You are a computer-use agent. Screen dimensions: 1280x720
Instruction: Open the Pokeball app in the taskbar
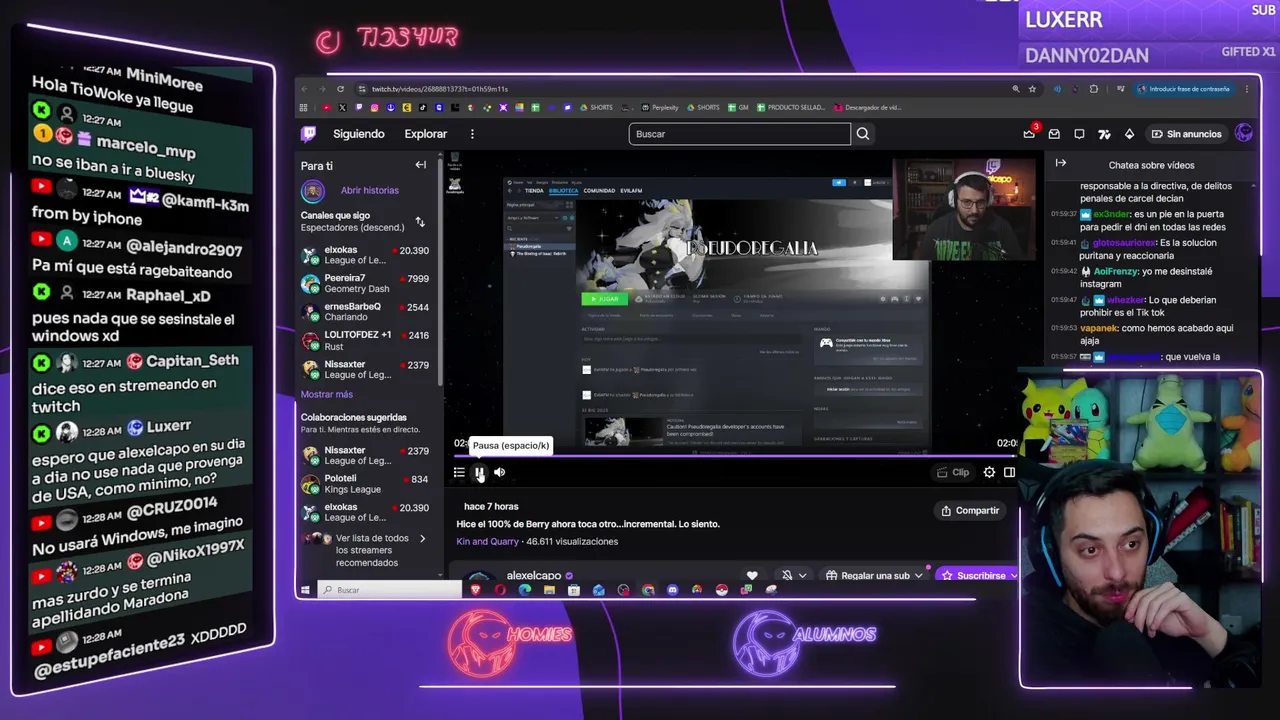point(721,590)
